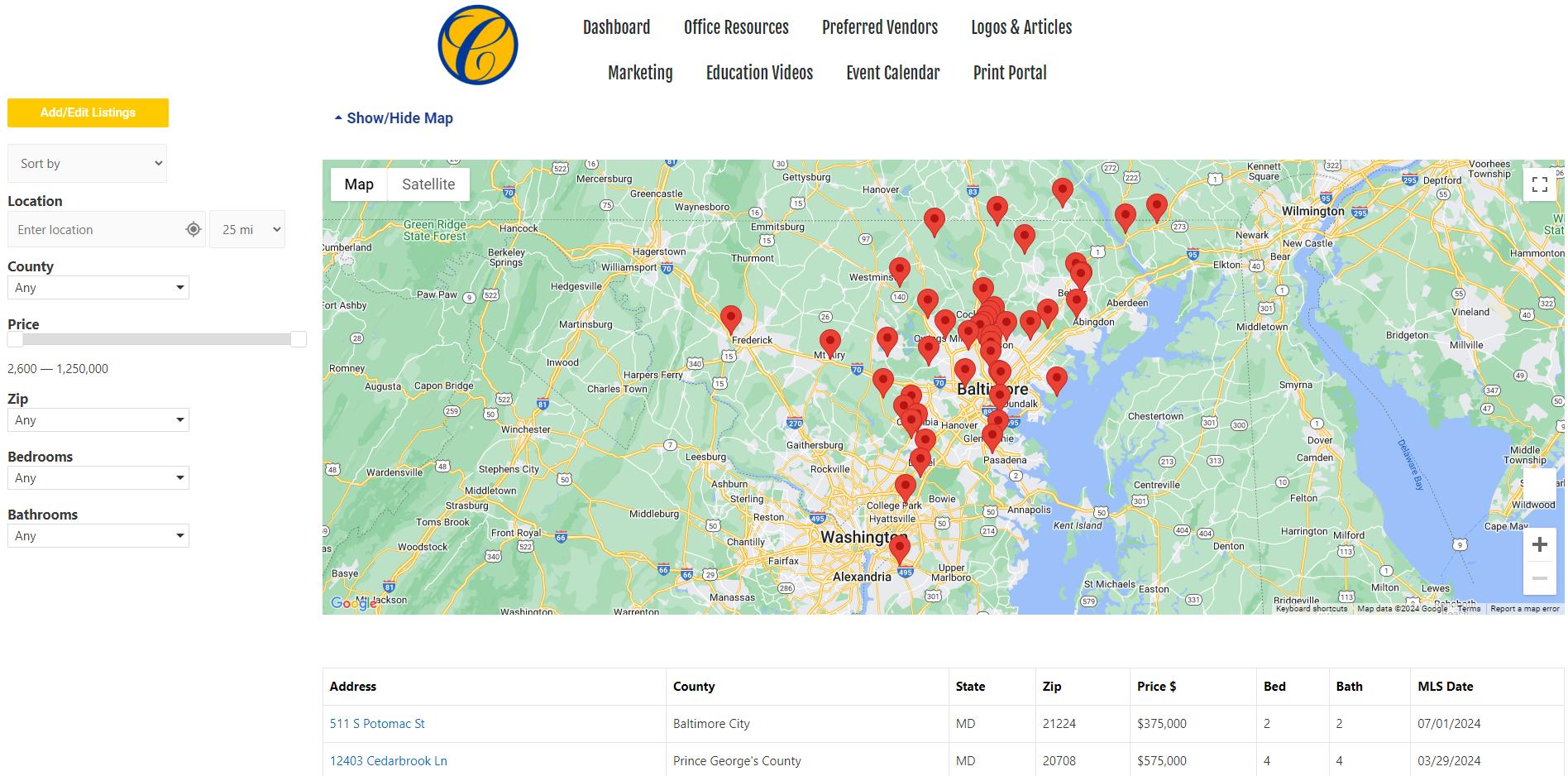This screenshot has width=1568, height=776.
Task: Navigate to Marketing
Action: pos(640,73)
